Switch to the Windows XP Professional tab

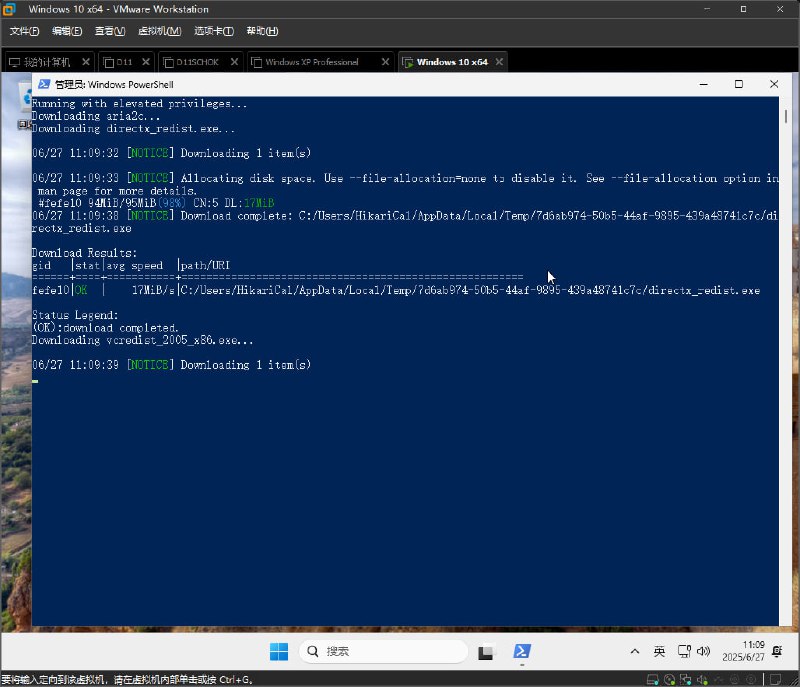(312, 62)
